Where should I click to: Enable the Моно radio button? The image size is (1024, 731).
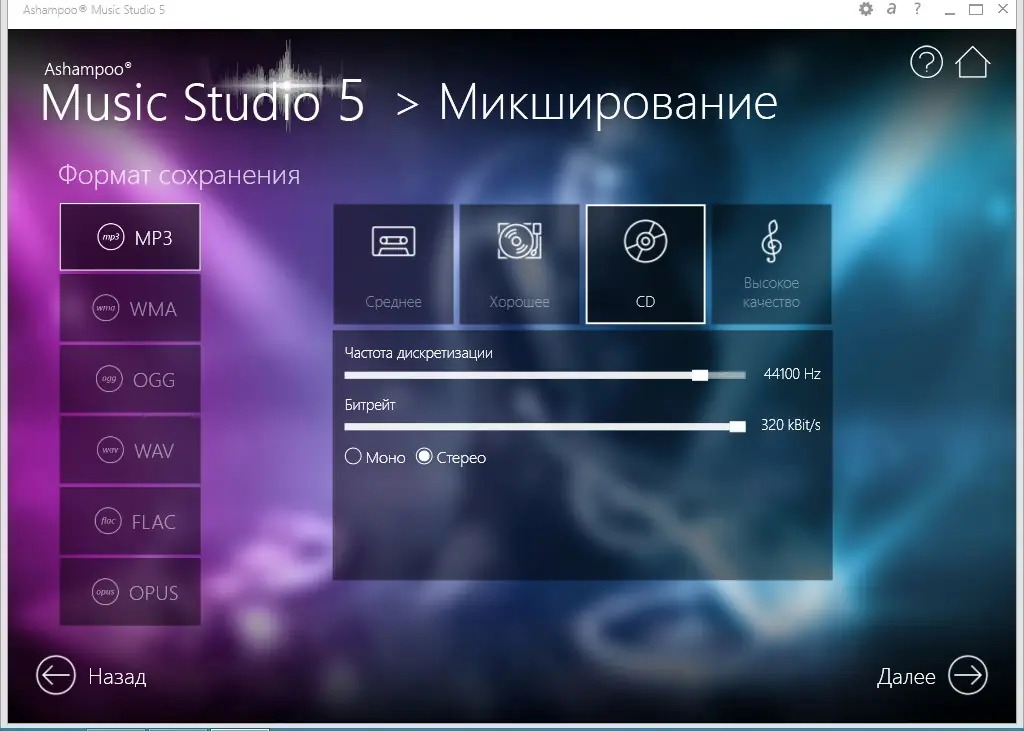coord(353,456)
